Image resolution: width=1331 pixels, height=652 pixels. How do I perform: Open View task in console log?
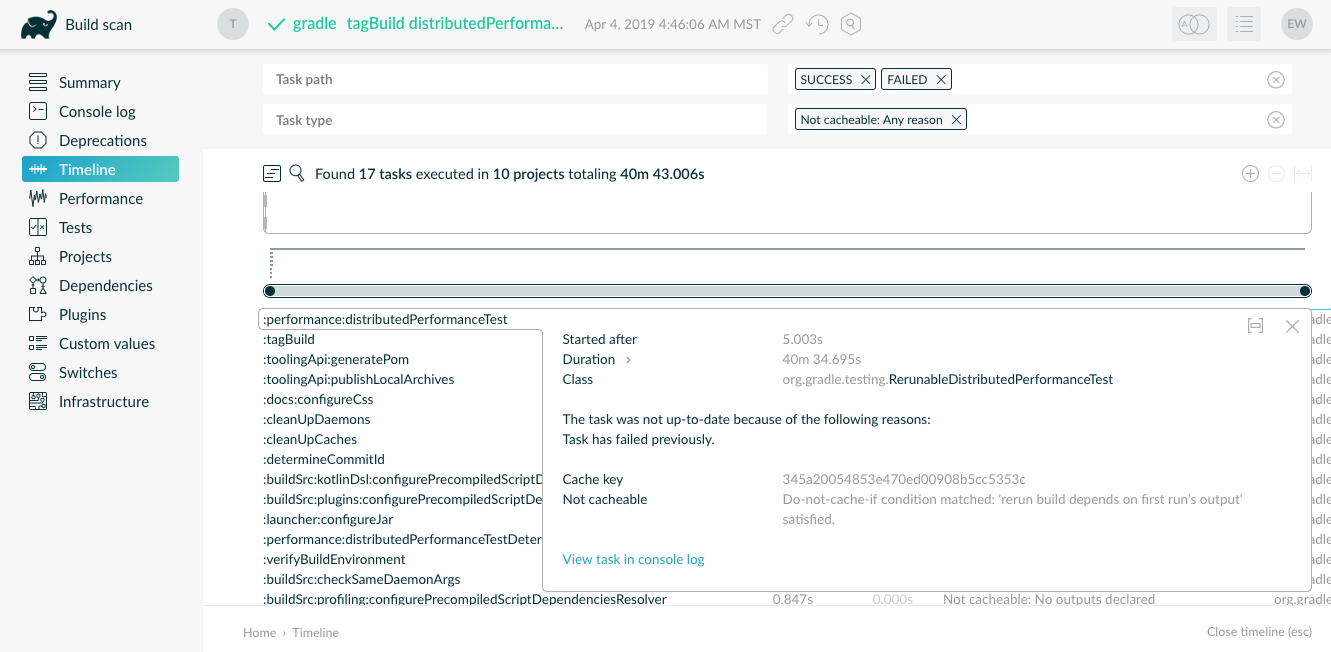click(633, 559)
